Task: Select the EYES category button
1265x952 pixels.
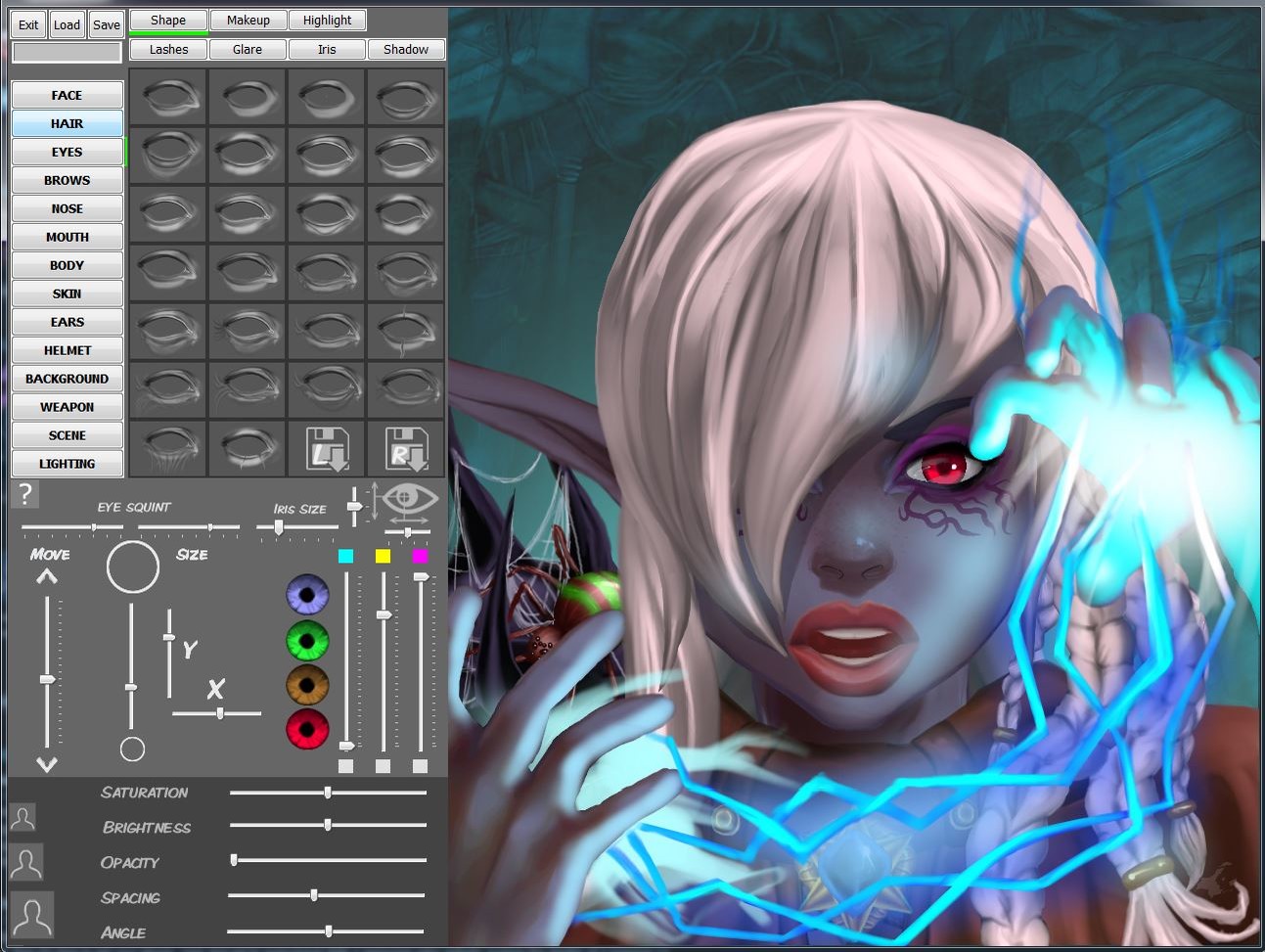Action: [x=66, y=152]
